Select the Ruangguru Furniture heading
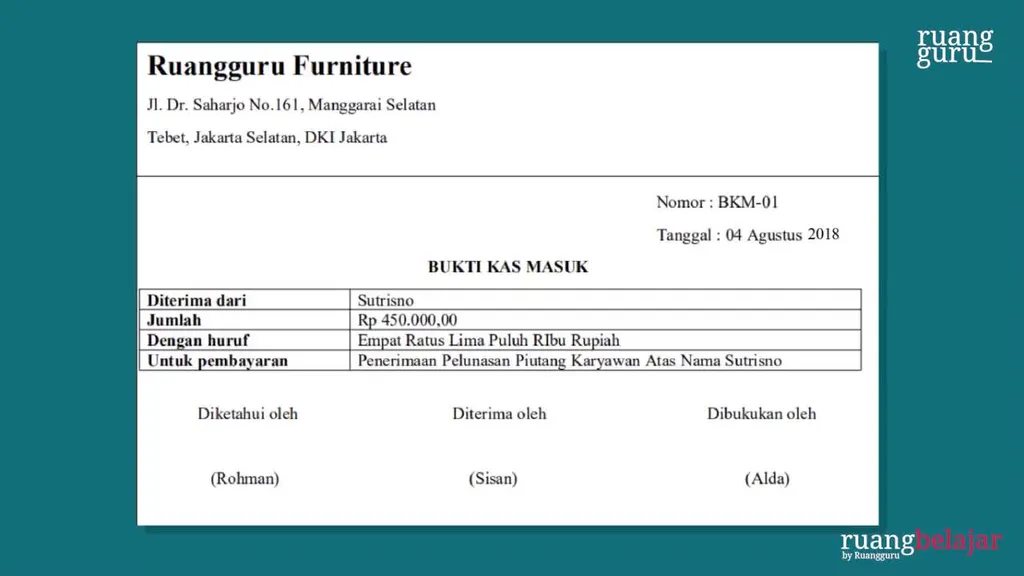This screenshot has height=576, width=1024. tap(279, 67)
